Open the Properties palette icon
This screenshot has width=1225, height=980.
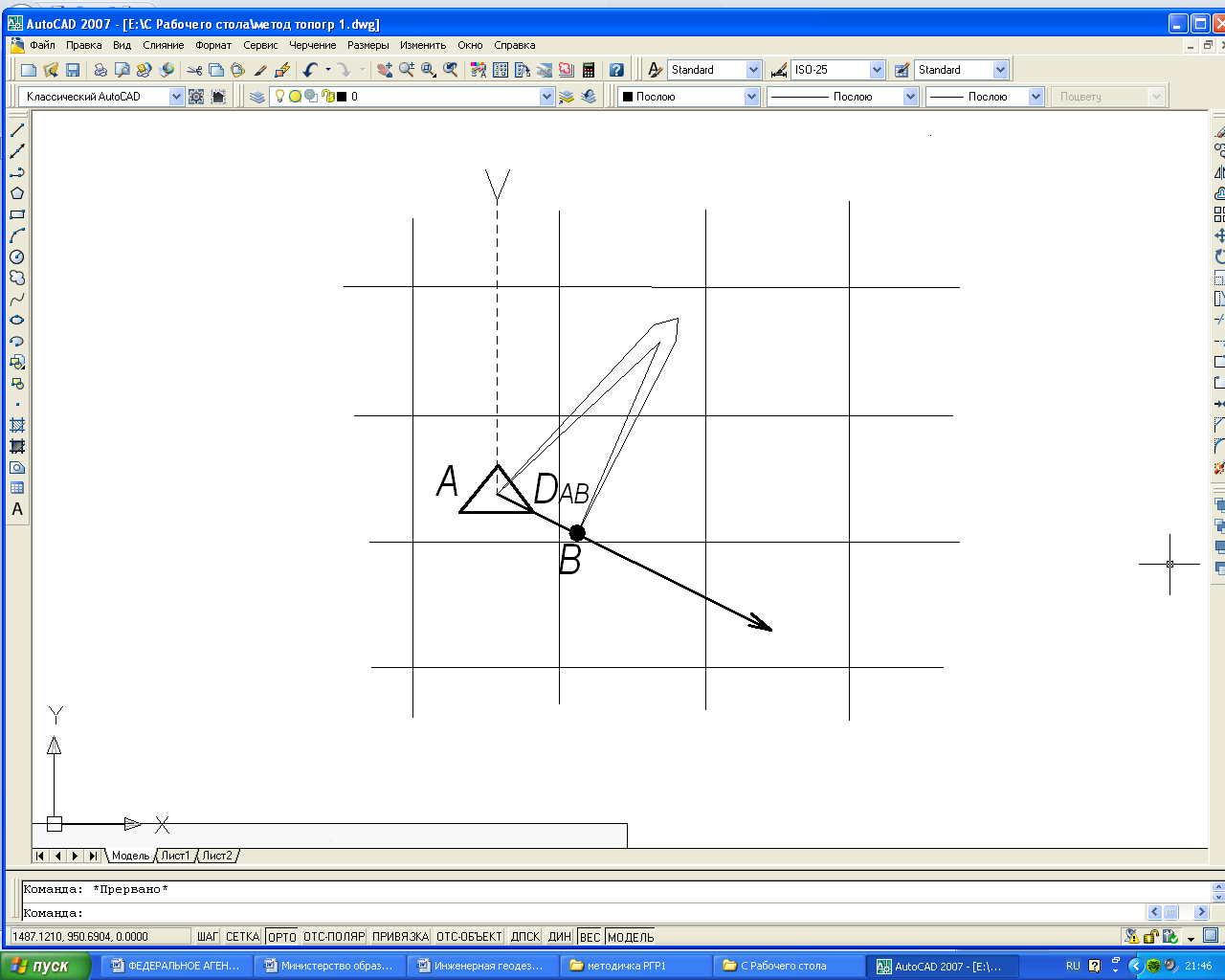[x=479, y=70]
